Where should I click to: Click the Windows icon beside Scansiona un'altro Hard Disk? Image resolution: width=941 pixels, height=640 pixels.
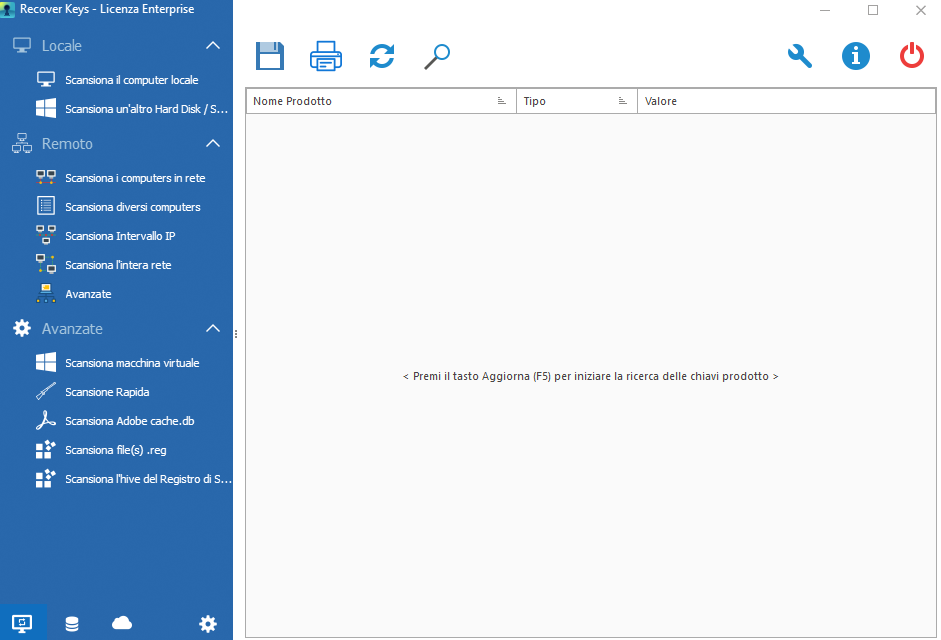46,108
